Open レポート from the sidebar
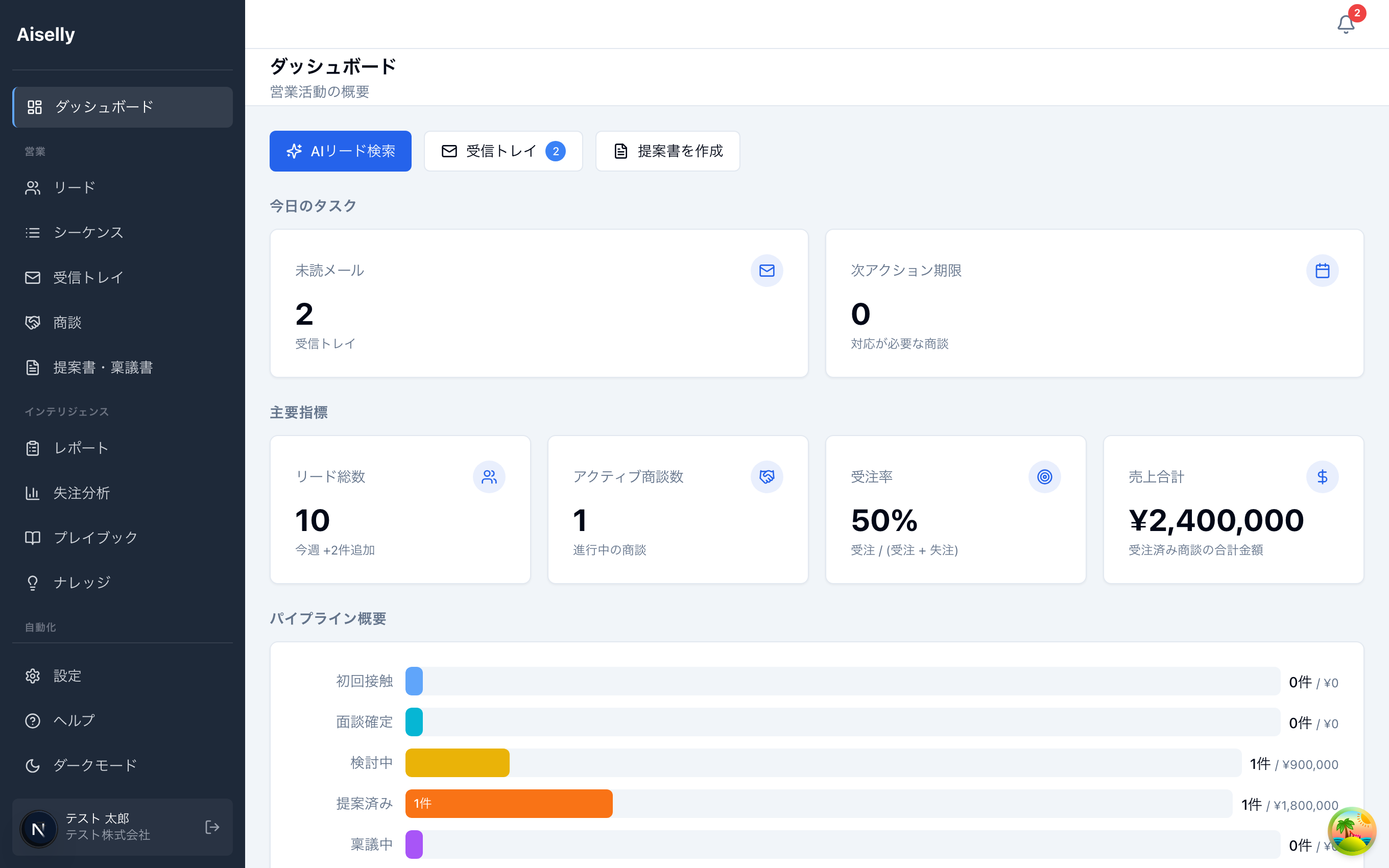Viewport: 1389px width, 868px height. [122, 448]
